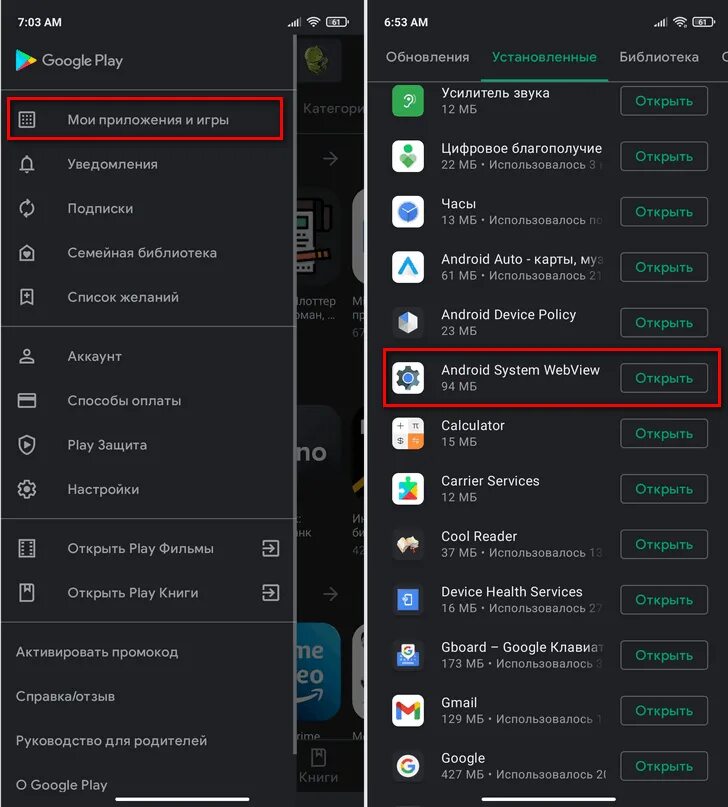
Task: Tap Device Health Services app icon
Action: (x=408, y=600)
